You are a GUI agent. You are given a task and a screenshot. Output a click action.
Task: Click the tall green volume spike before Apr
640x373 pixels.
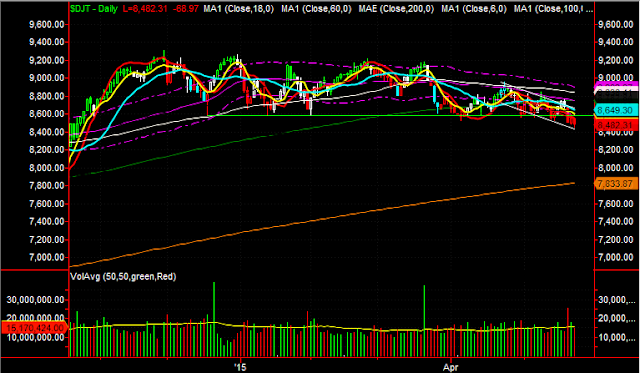(x=424, y=321)
